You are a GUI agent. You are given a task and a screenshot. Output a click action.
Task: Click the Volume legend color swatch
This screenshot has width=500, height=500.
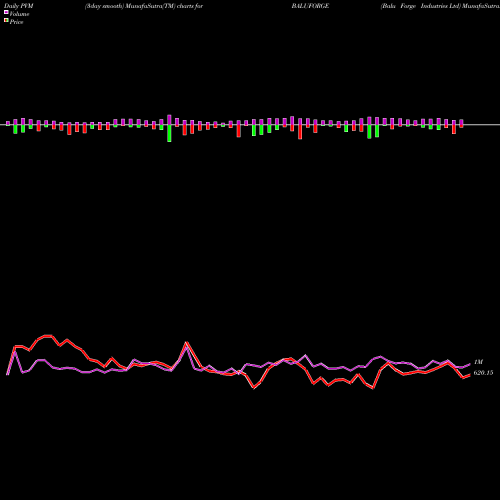[6, 13]
